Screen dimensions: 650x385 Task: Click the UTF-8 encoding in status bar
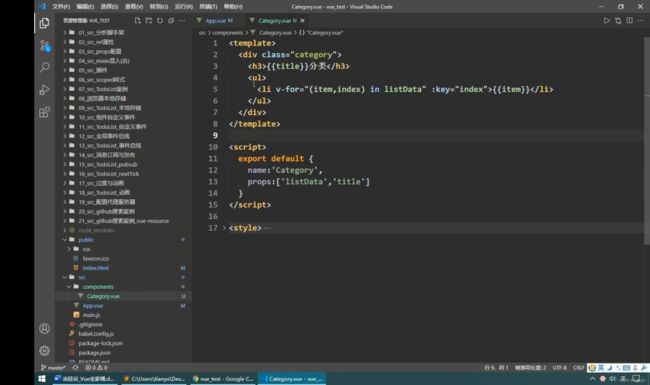[559, 368]
